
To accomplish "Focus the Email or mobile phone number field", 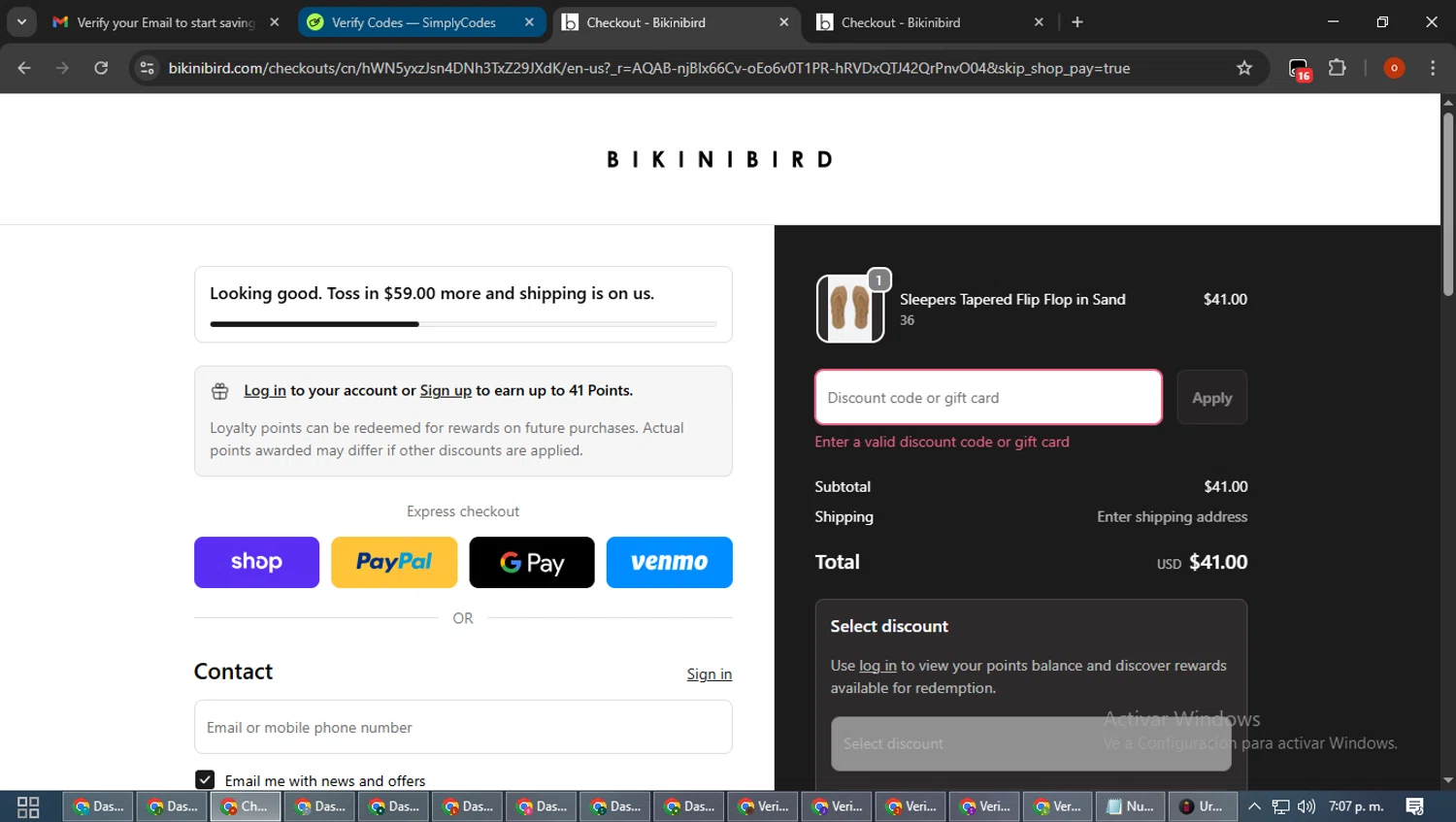I will coord(463,727).
